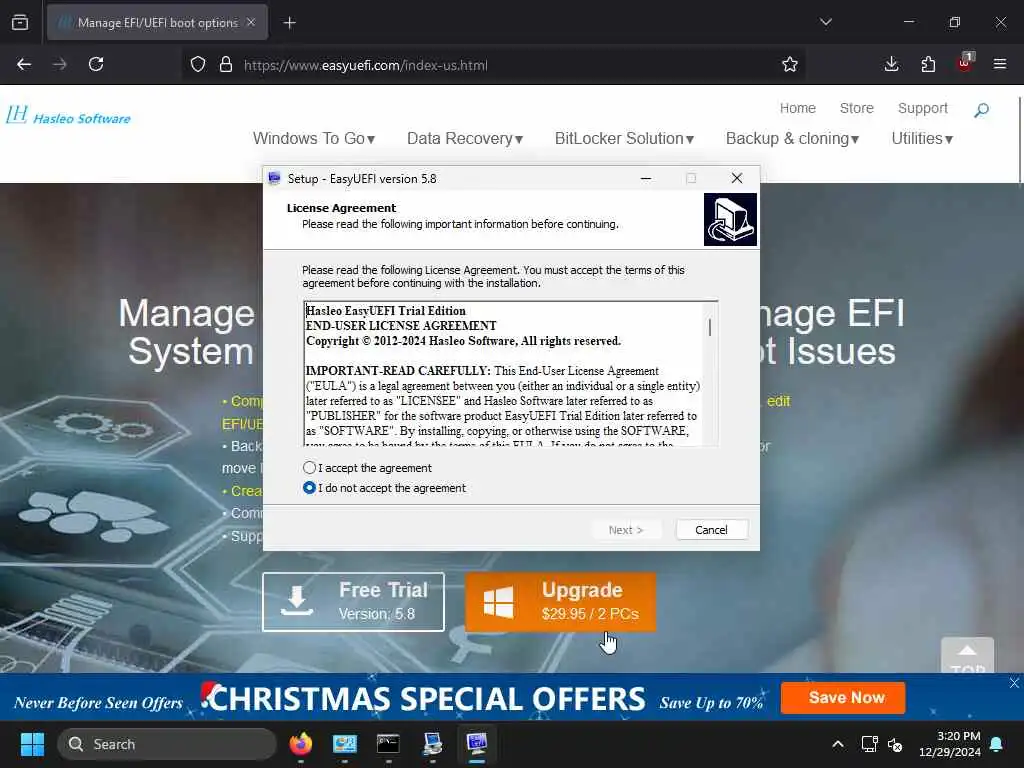Expand the Utilities menu
Viewport: 1024px width, 768px height.
click(922, 138)
